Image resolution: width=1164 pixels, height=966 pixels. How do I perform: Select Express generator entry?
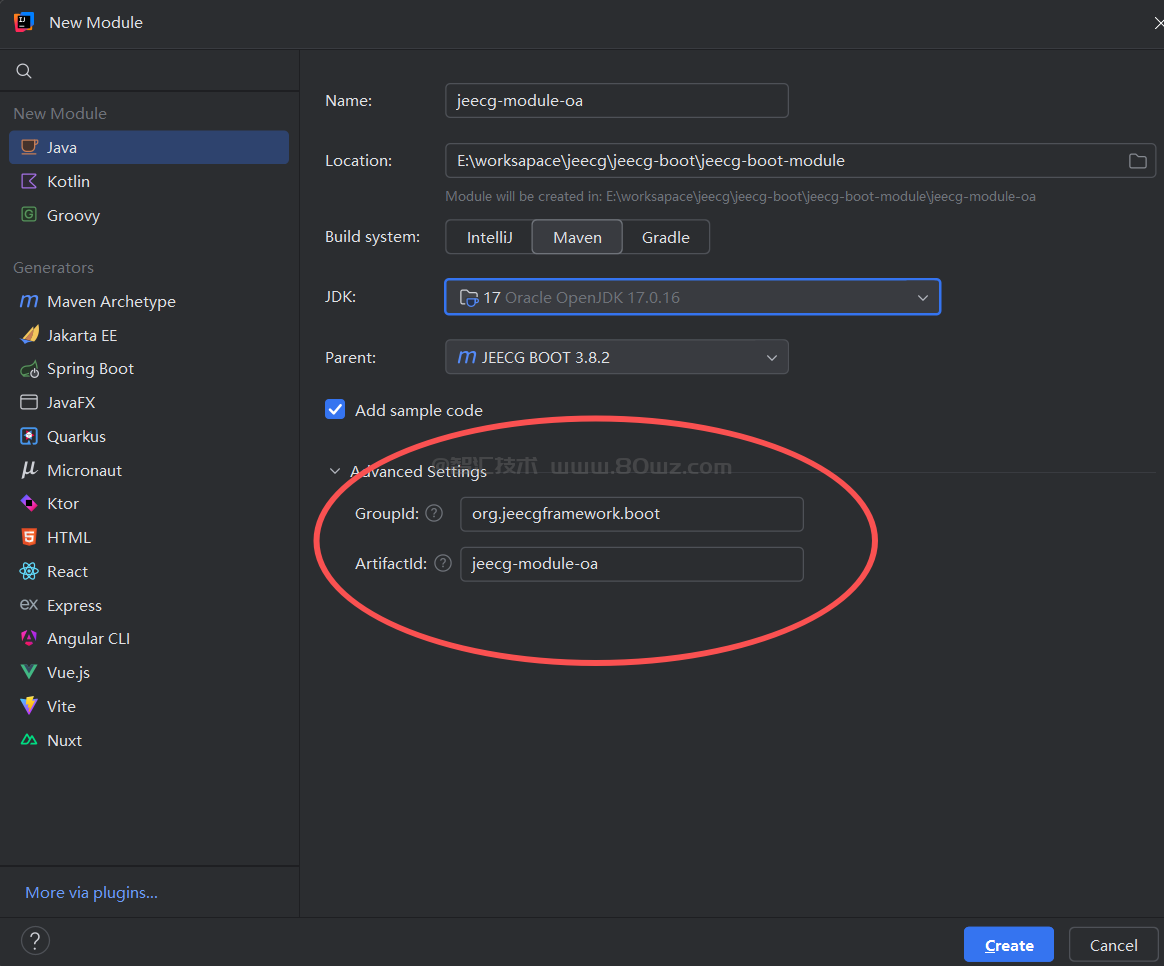pyautogui.click(x=148, y=605)
